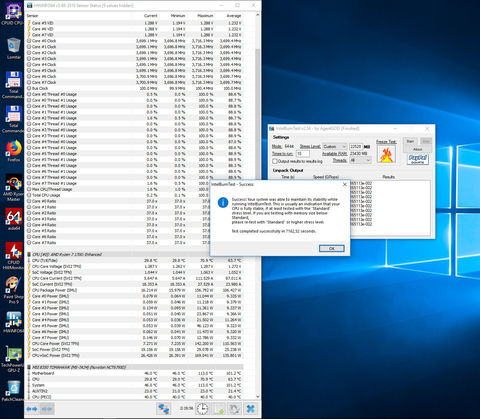480x419 pixels.
Task: Select the SoC Voltage (SVI2 TFN) row
Action: point(135,272)
